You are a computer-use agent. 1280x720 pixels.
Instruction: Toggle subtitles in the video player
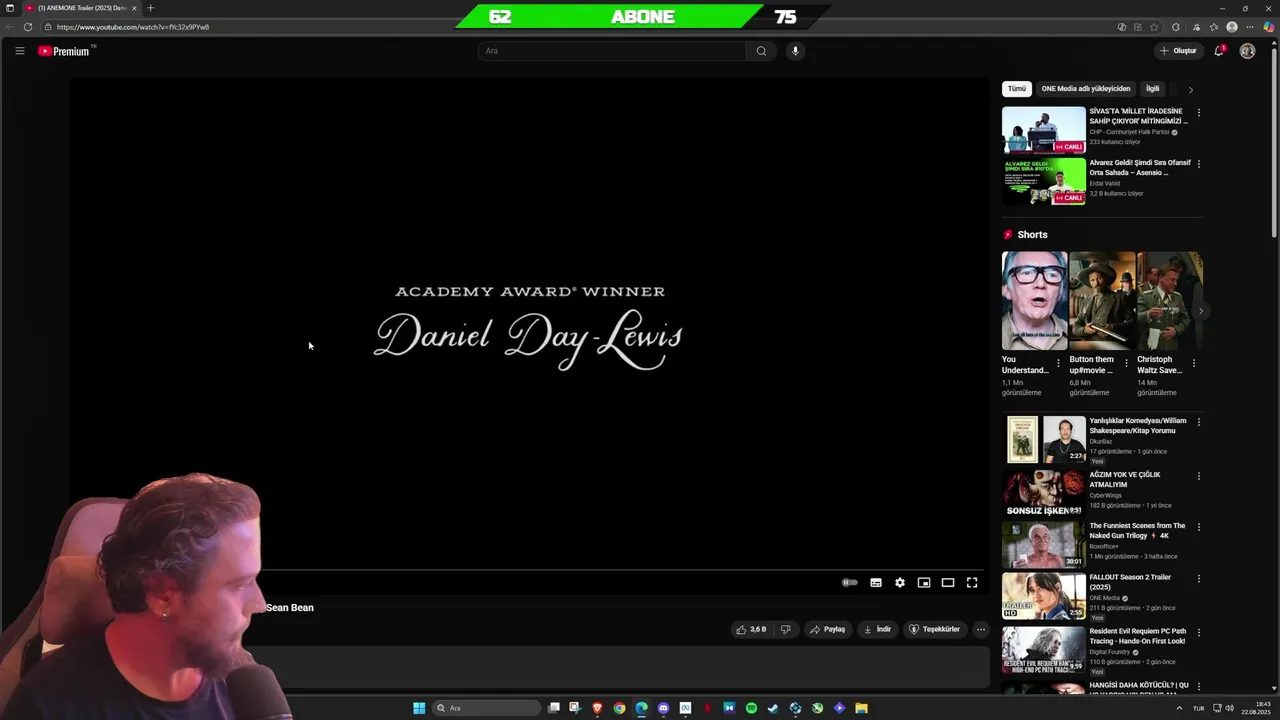(876, 582)
